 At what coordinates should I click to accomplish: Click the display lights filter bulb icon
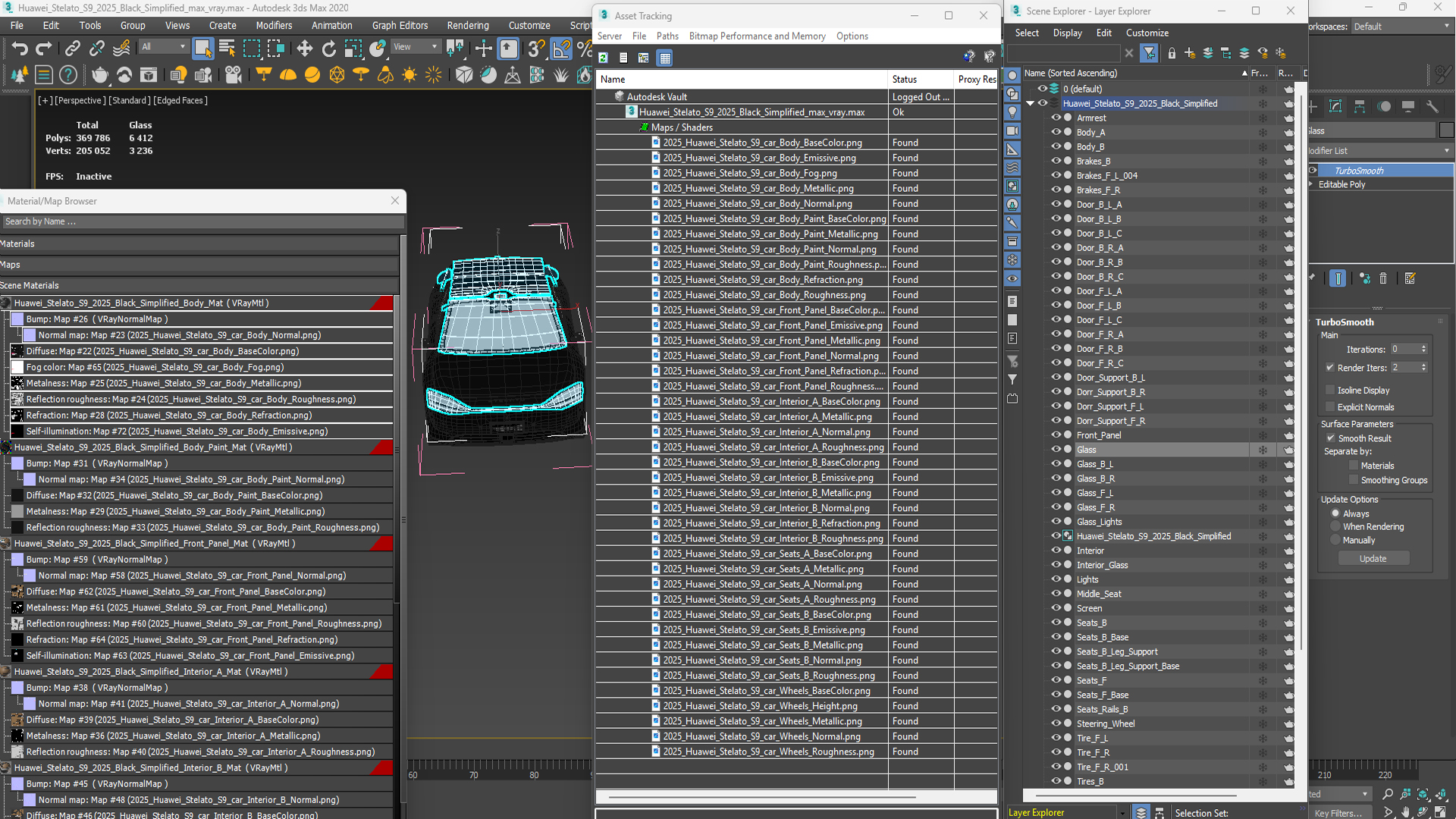pos(1012,112)
